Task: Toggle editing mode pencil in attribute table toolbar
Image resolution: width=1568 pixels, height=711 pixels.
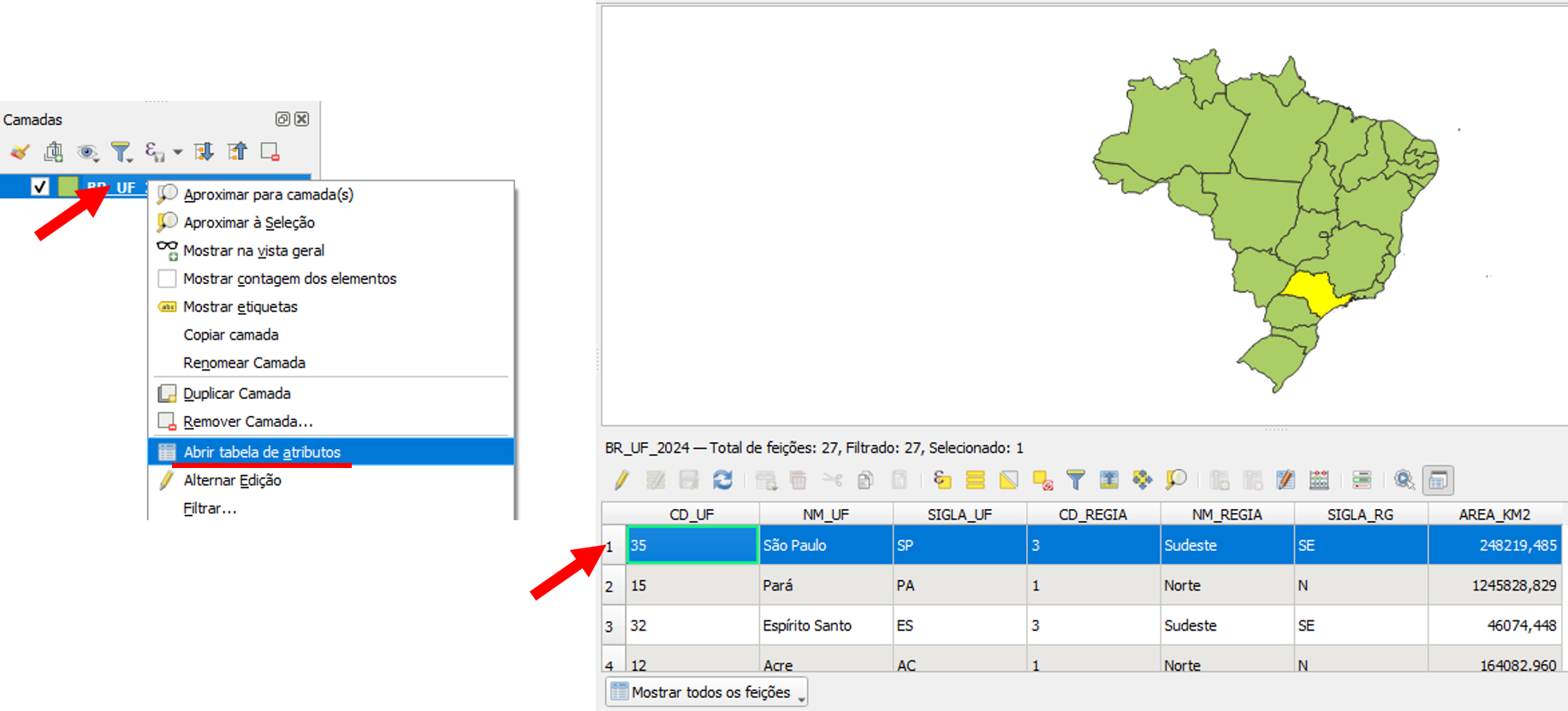Action: coord(621,480)
